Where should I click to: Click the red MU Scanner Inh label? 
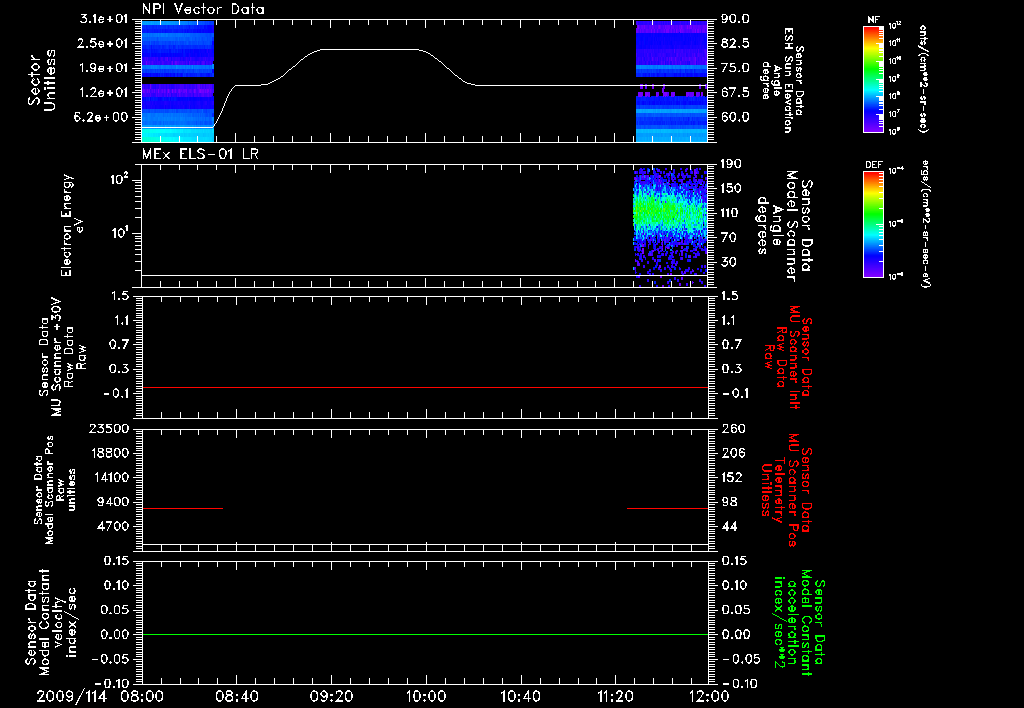[788, 357]
